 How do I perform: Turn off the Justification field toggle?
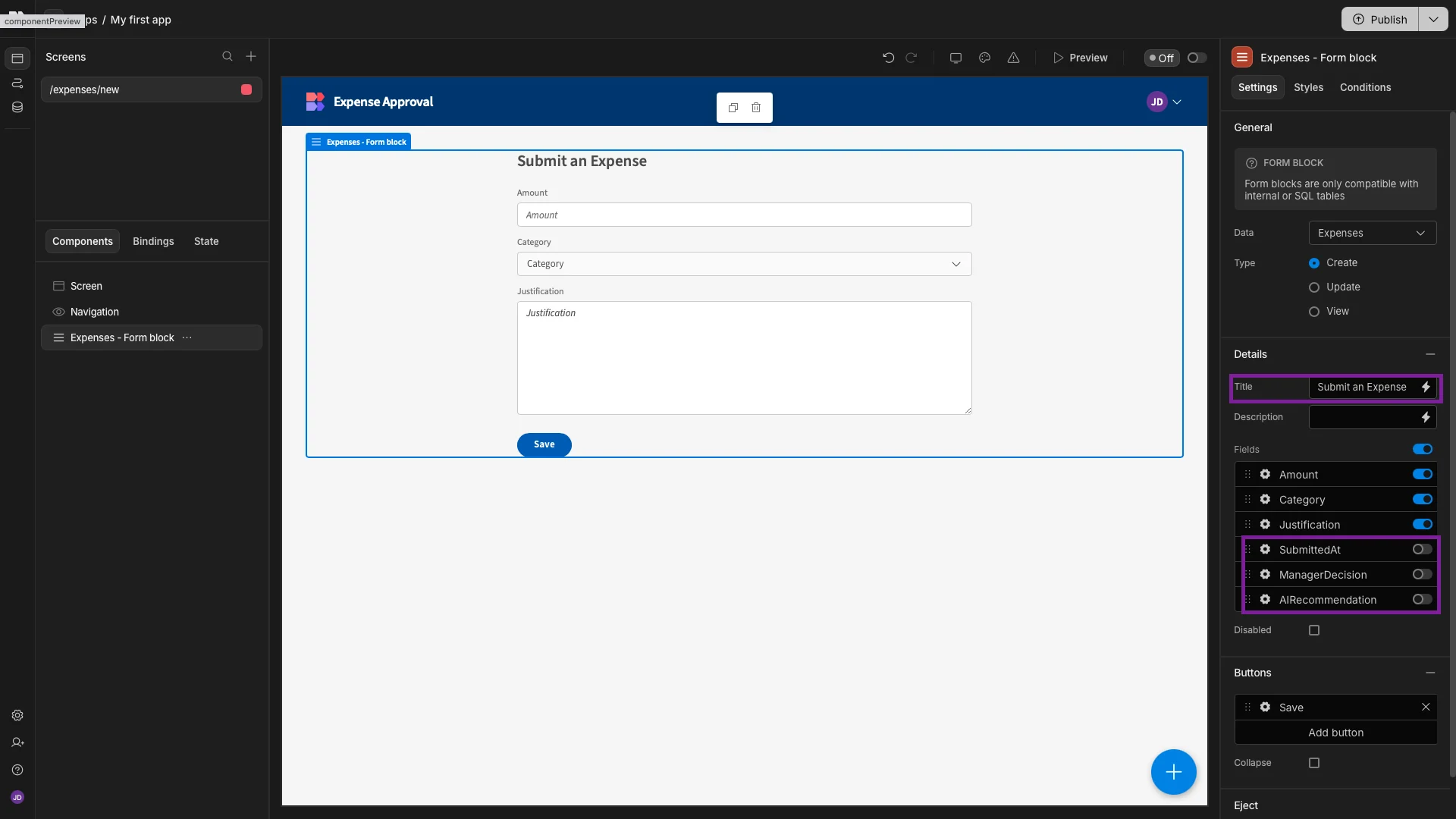[x=1422, y=525]
